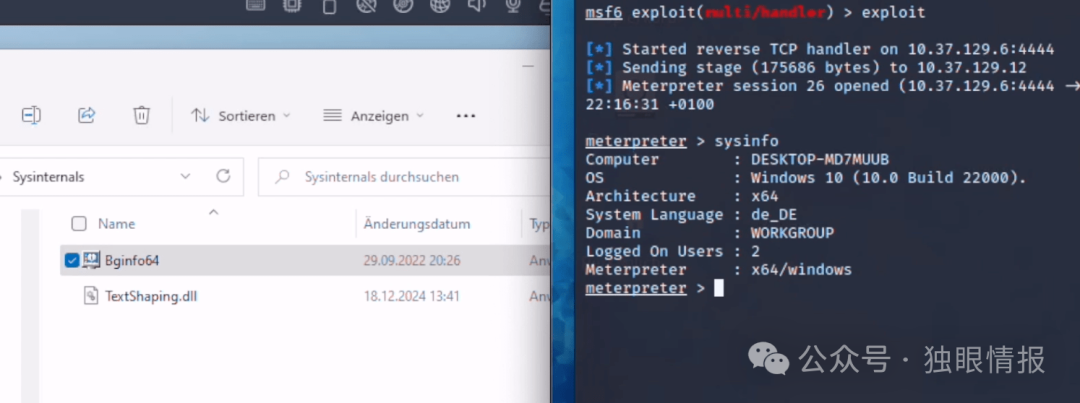Screen dimensions: 1080x403
Task: Click the TextShaping.dll file icon
Action: [x=91, y=296]
